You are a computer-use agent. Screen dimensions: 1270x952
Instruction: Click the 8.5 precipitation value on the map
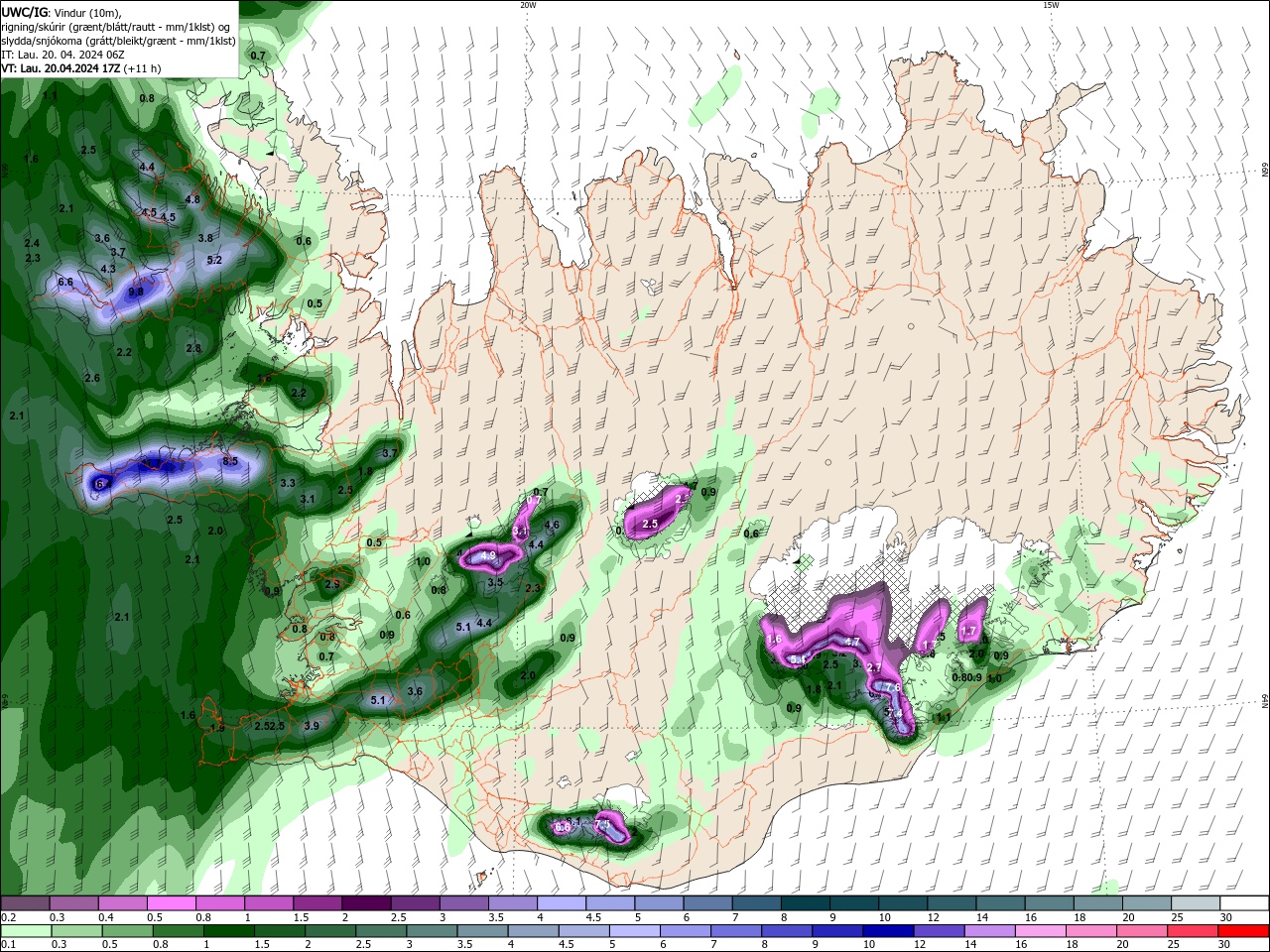pyautogui.click(x=230, y=461)
